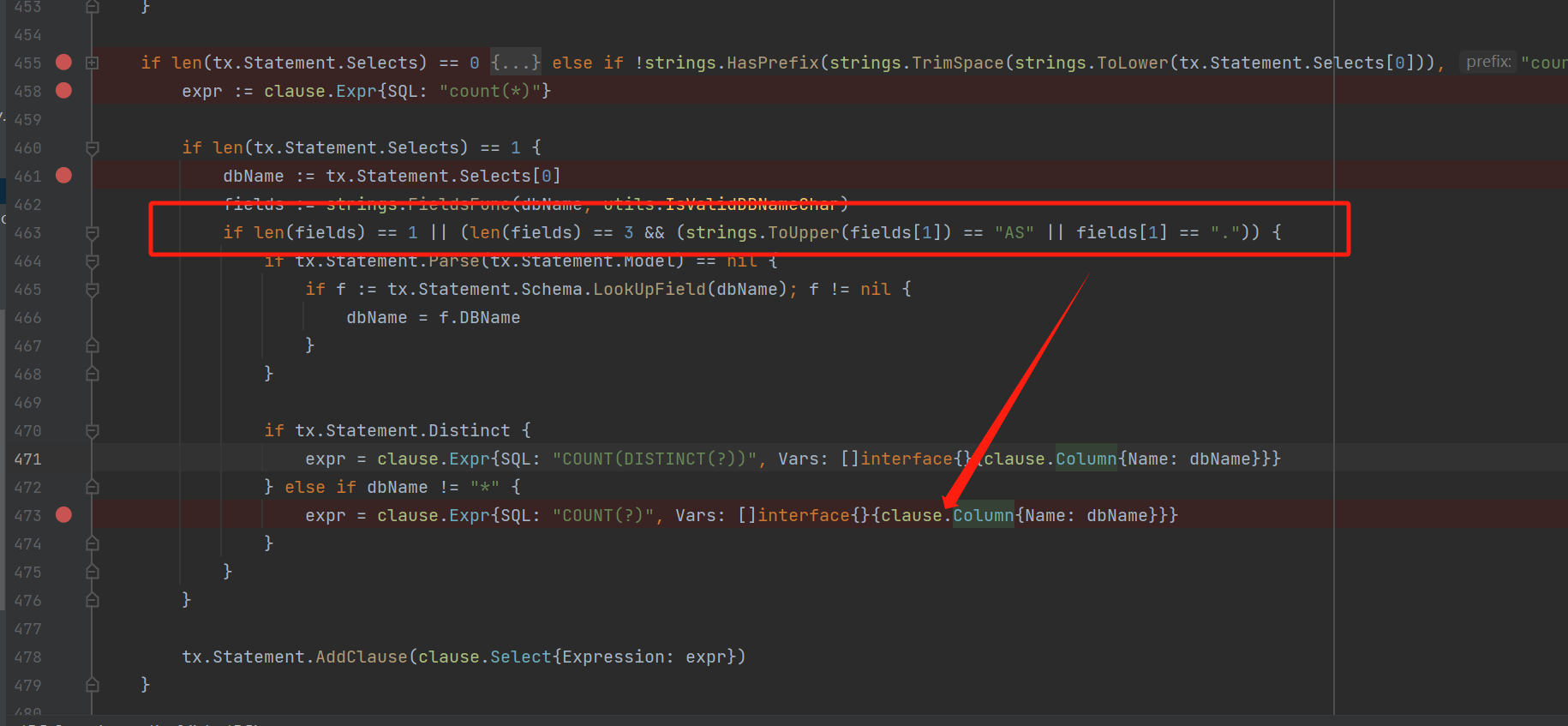
Task: Expand the folded block on line 455
Action: (93, 63)
